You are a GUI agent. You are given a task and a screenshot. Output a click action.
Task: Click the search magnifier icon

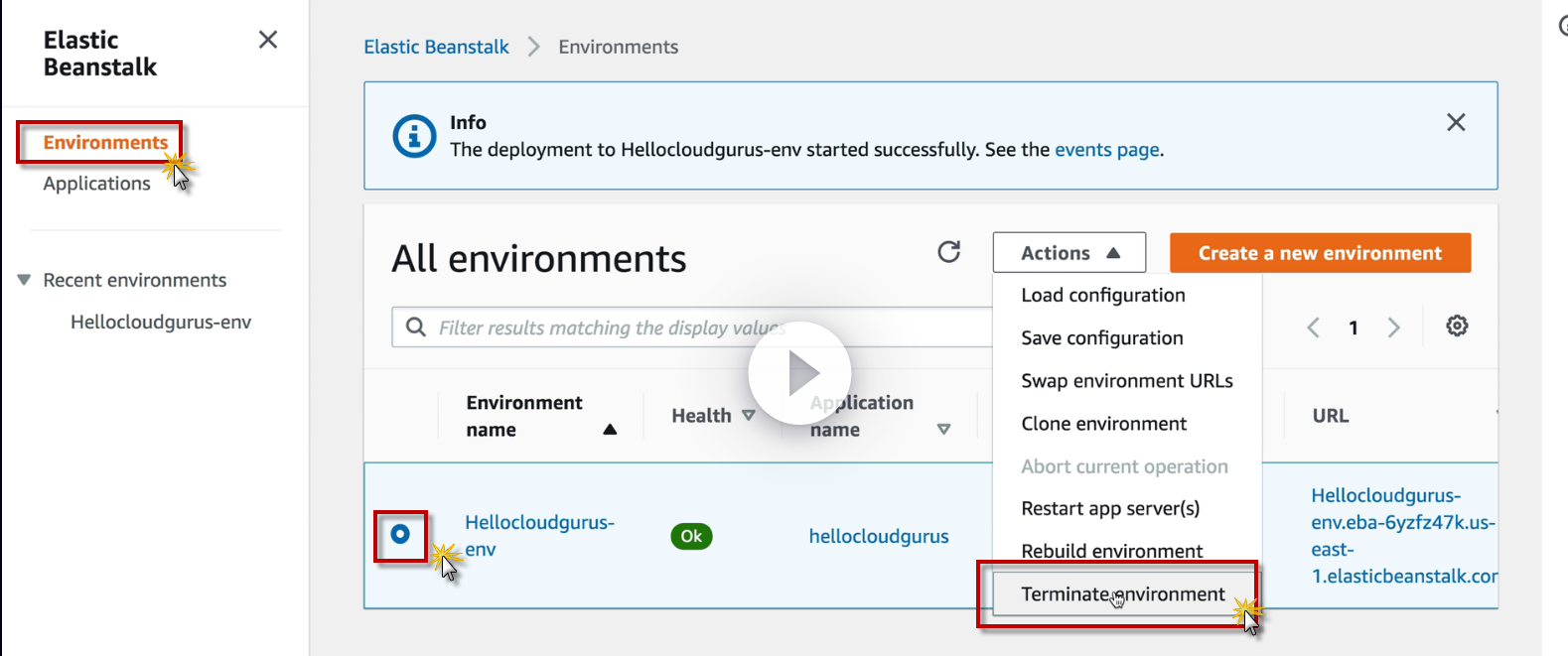point(416,328)
